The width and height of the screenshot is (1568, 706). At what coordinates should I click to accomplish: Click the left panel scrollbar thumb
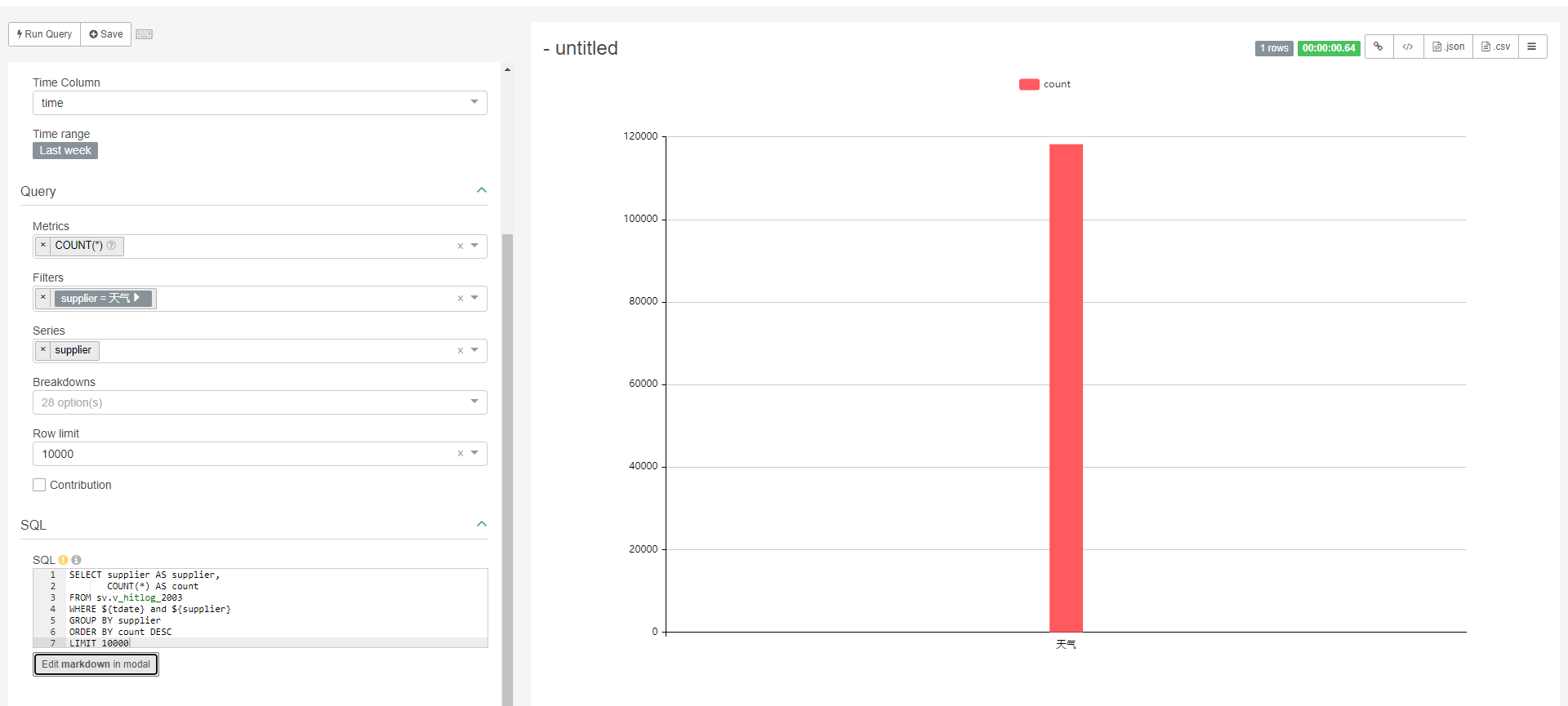[x=507, y=469]
